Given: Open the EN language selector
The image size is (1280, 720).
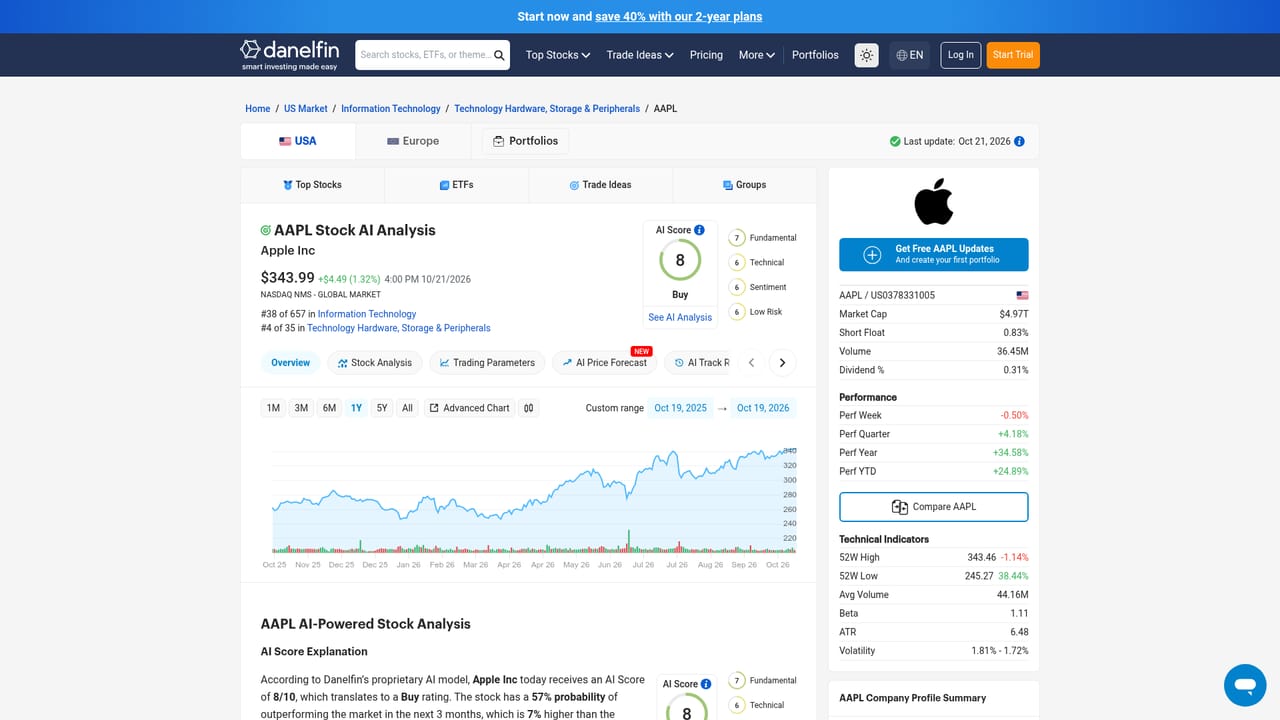Looking at the screenshot, I should (910, 55).
